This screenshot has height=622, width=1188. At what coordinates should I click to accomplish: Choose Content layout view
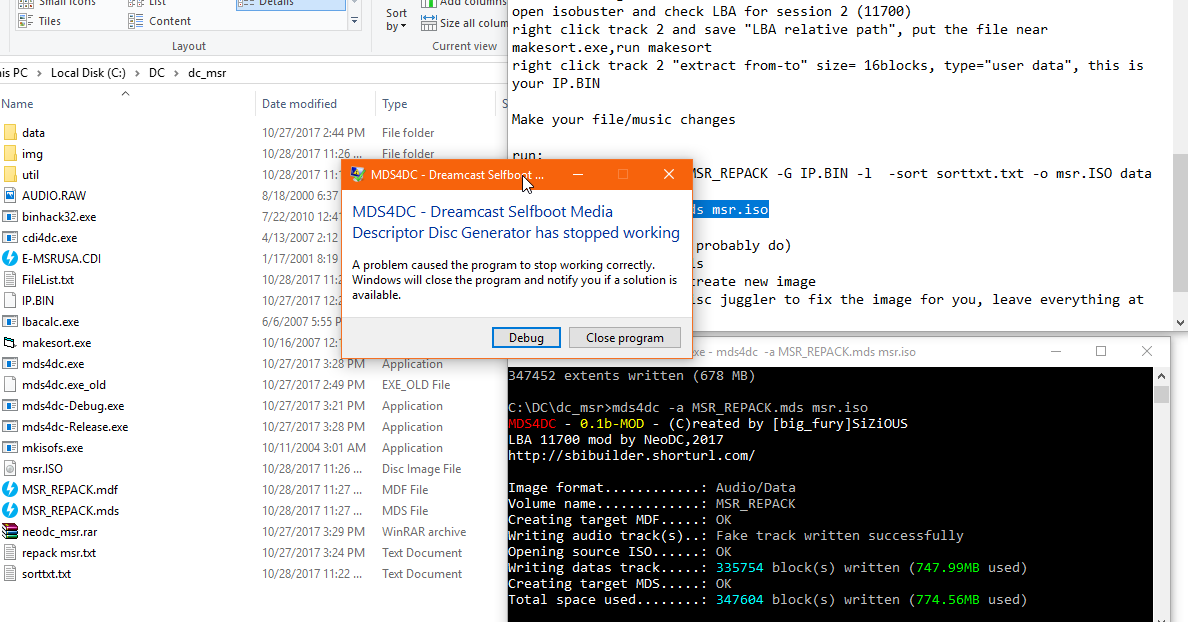[x=160, y=21]
